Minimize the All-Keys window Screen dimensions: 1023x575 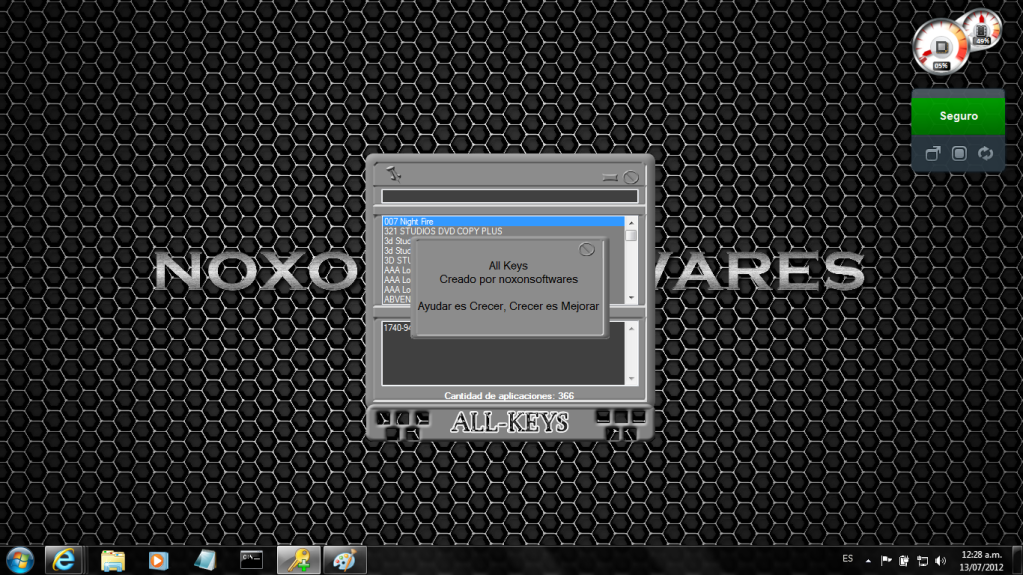(x=610, y=177)
